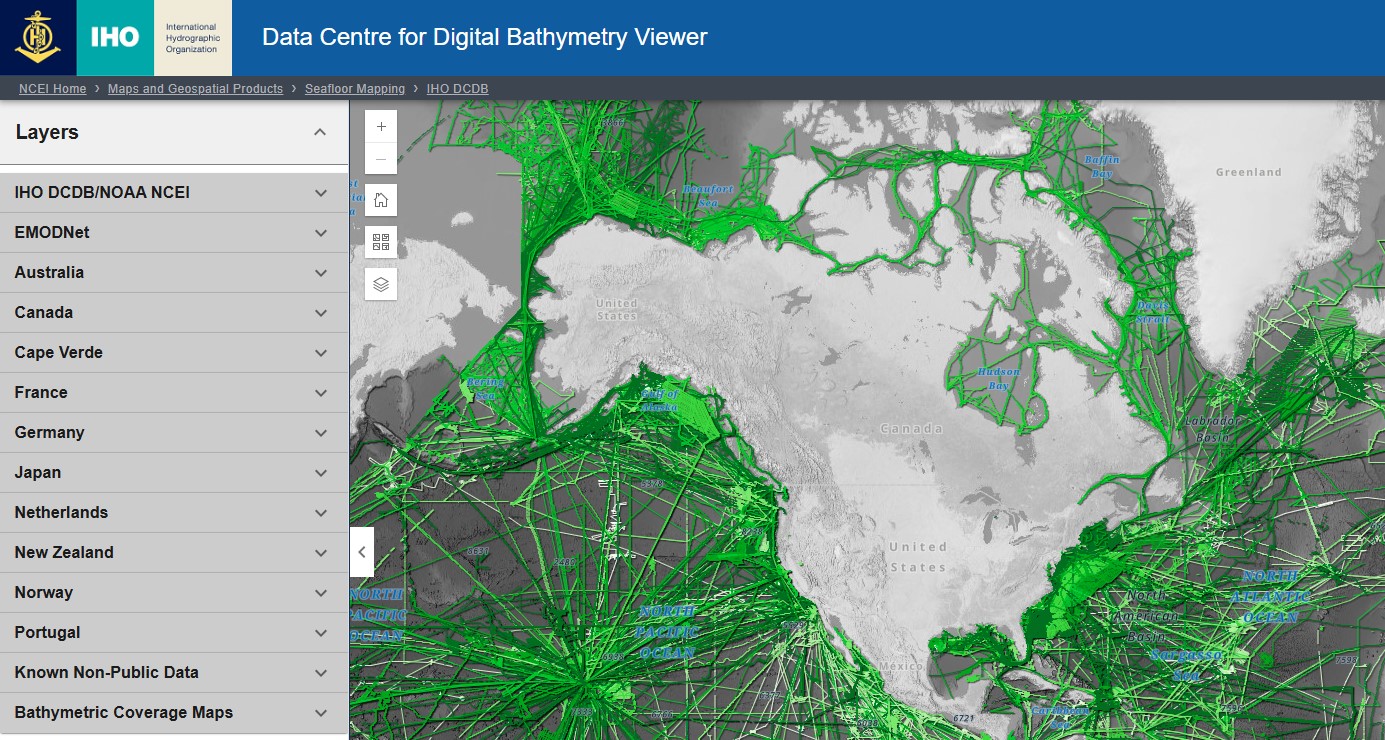Click the teal IHO logo
1385x740 pixels.
[x=115, y=38]
